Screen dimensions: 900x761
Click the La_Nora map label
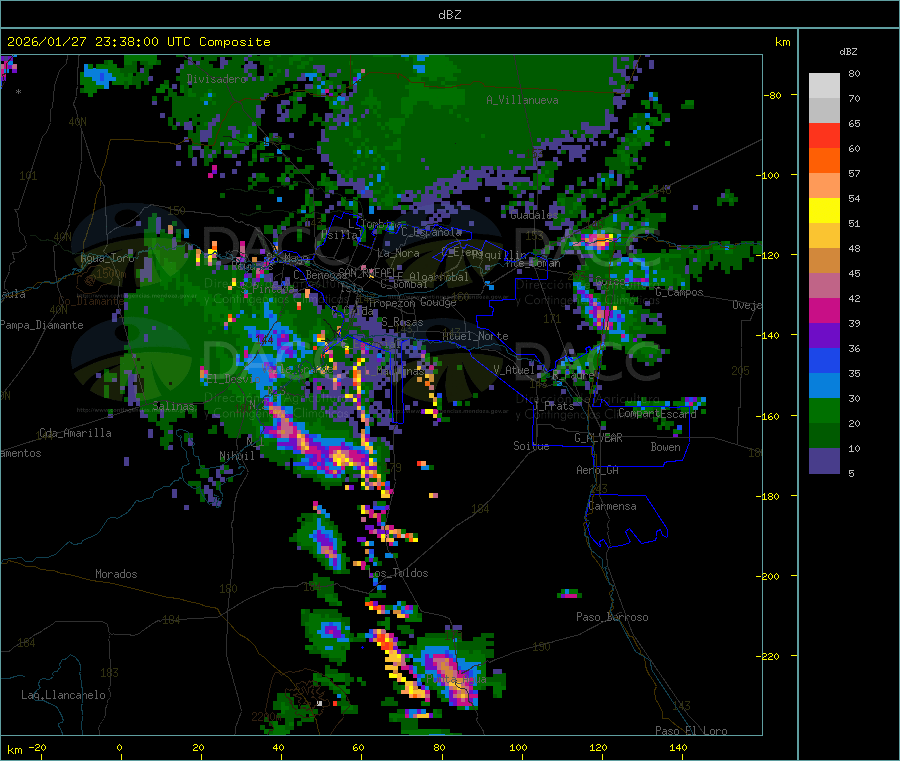pos(398,253)
